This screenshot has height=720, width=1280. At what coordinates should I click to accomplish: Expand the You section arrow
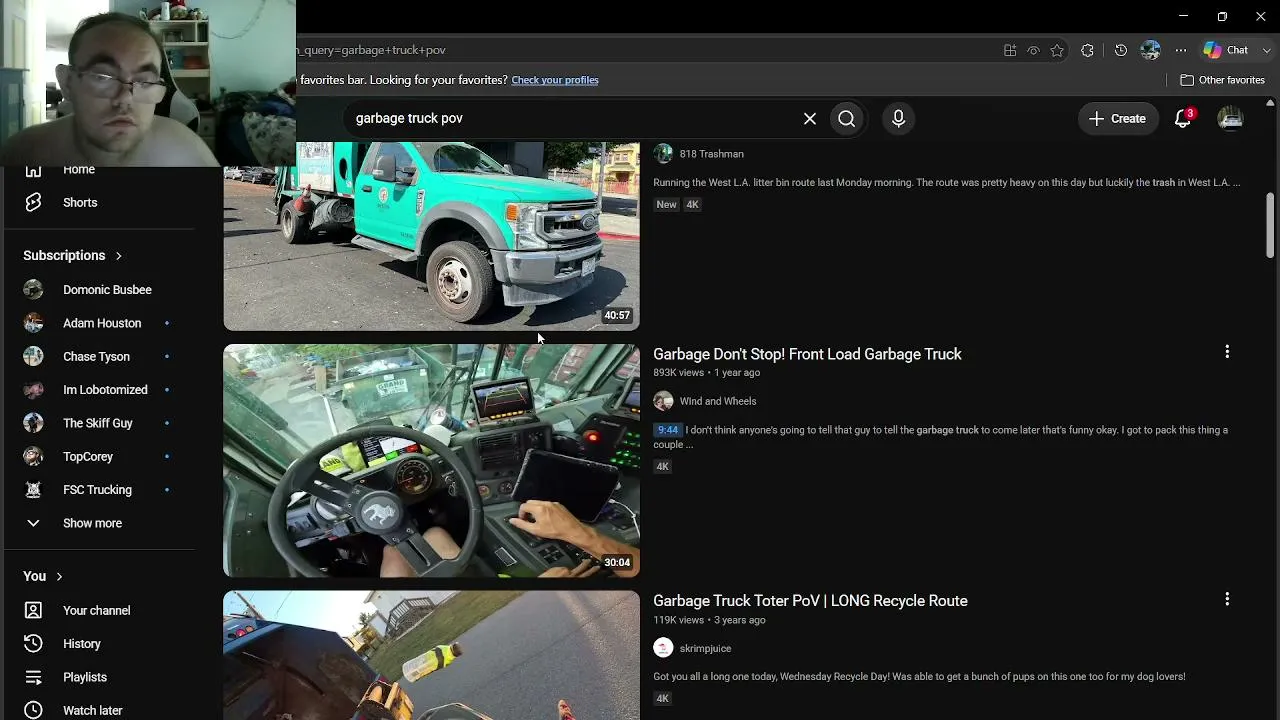(59, 577)
